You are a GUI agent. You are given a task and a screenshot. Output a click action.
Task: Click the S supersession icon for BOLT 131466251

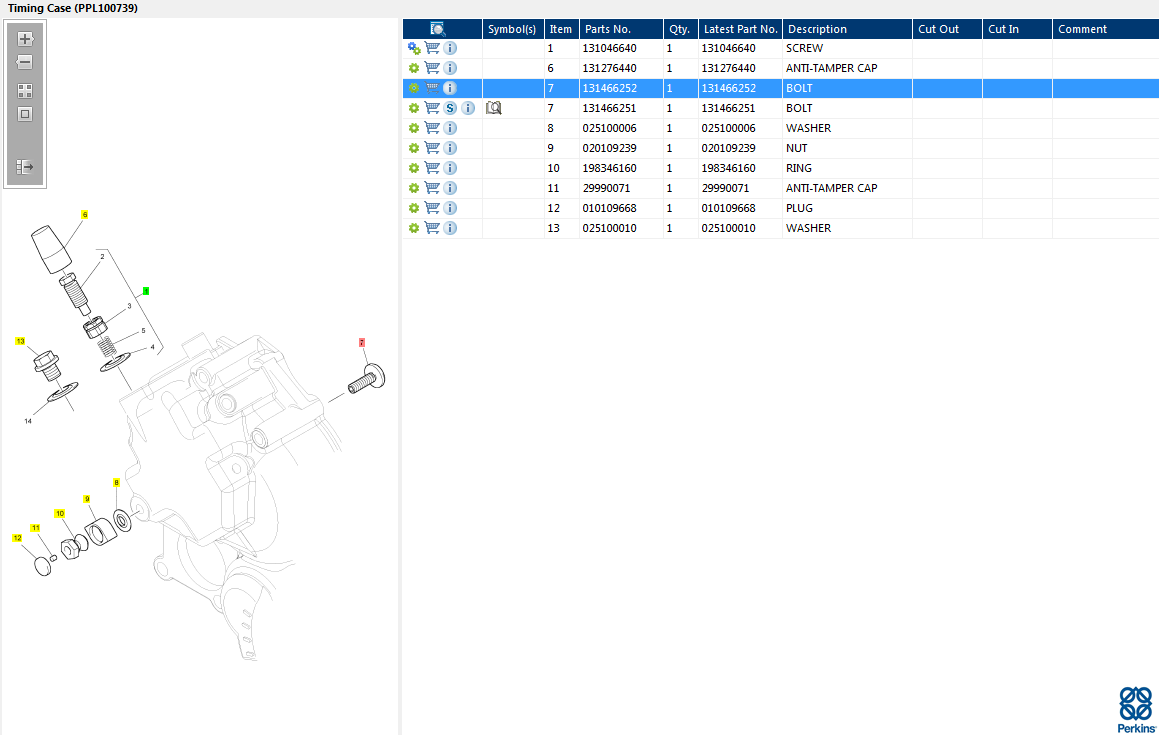tap(450, 108)
